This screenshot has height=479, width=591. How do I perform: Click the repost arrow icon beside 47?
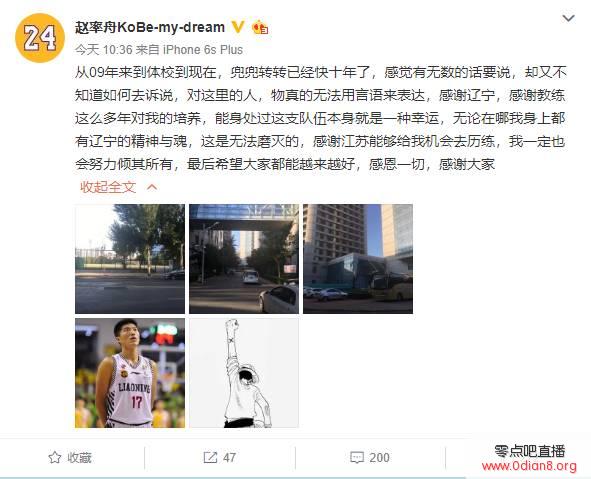(210, 458)
